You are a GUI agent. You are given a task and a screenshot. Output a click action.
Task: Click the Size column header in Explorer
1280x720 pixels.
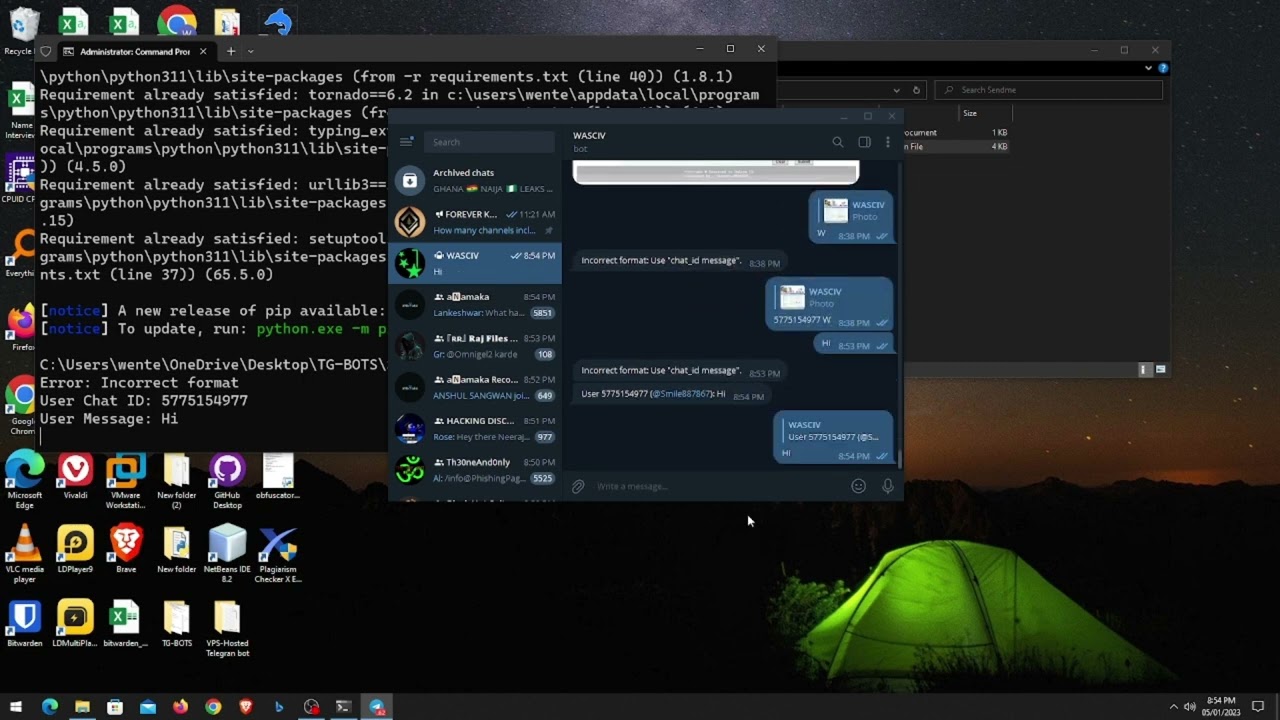969,113
